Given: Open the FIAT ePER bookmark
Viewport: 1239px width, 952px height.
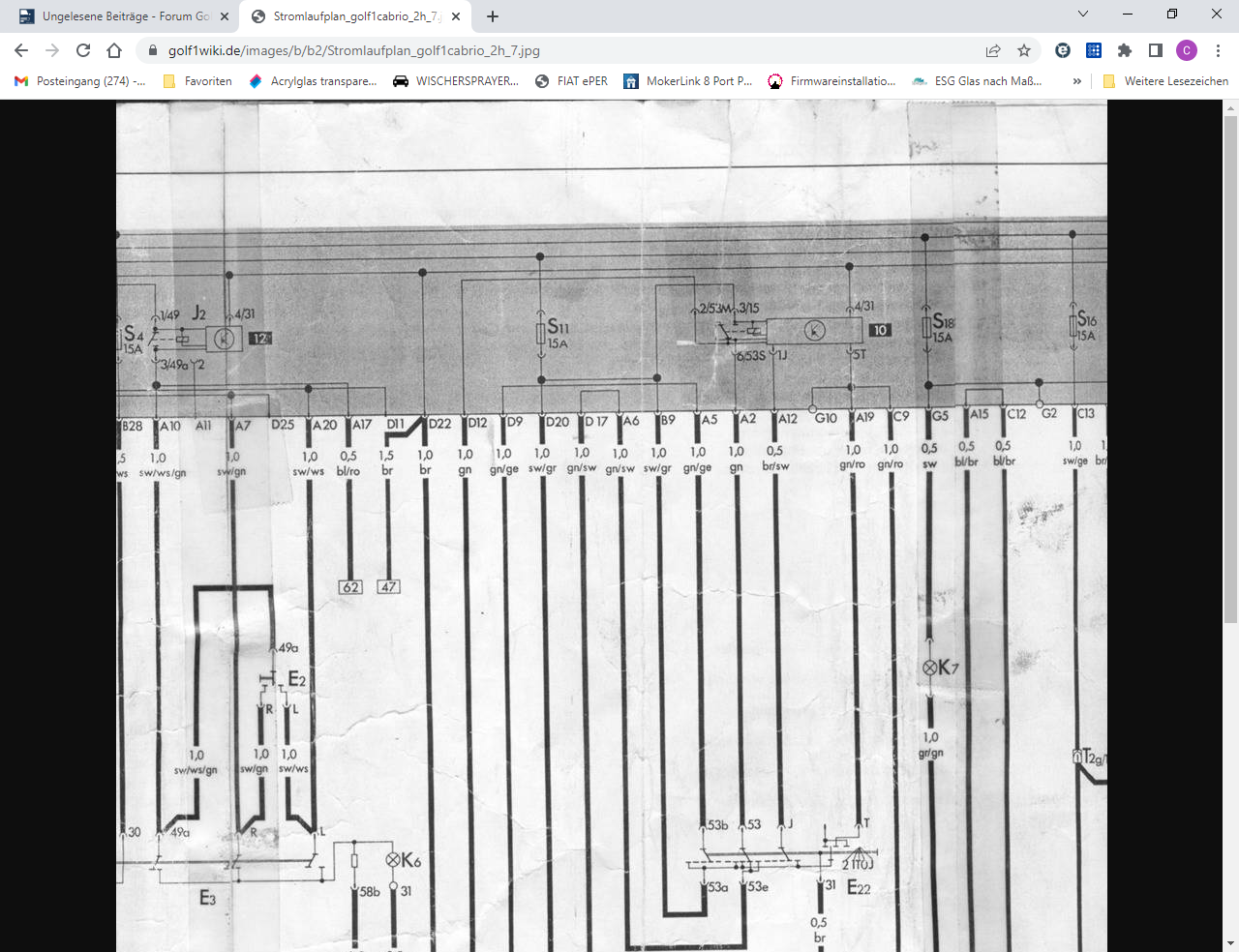Looking at the screenshot, I should 571,81.
